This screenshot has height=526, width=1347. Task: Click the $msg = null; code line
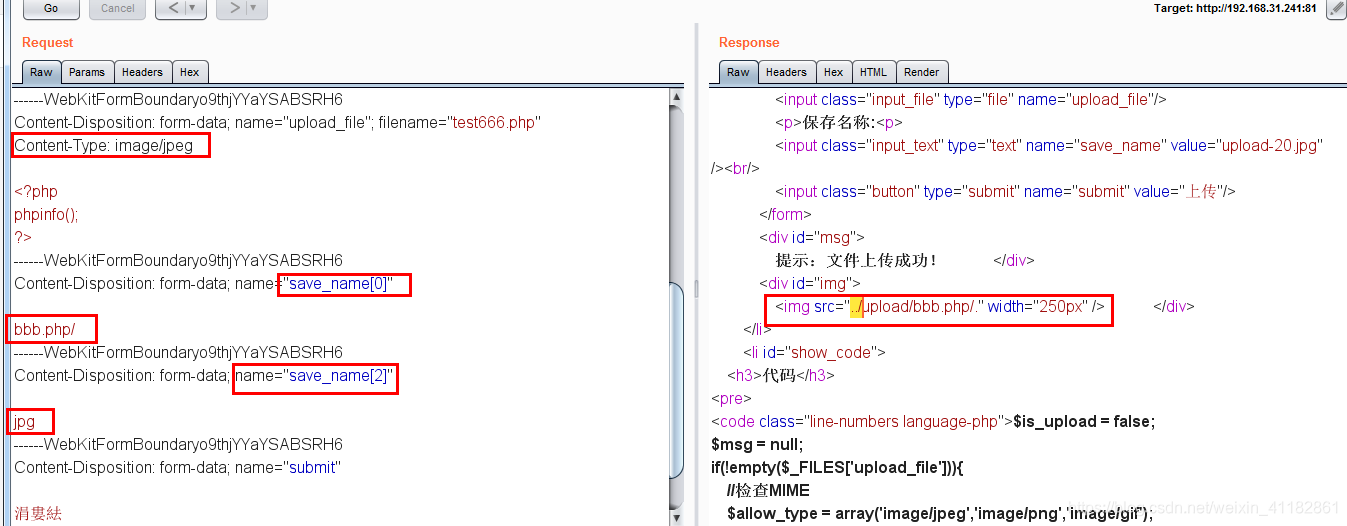(757, 445)
